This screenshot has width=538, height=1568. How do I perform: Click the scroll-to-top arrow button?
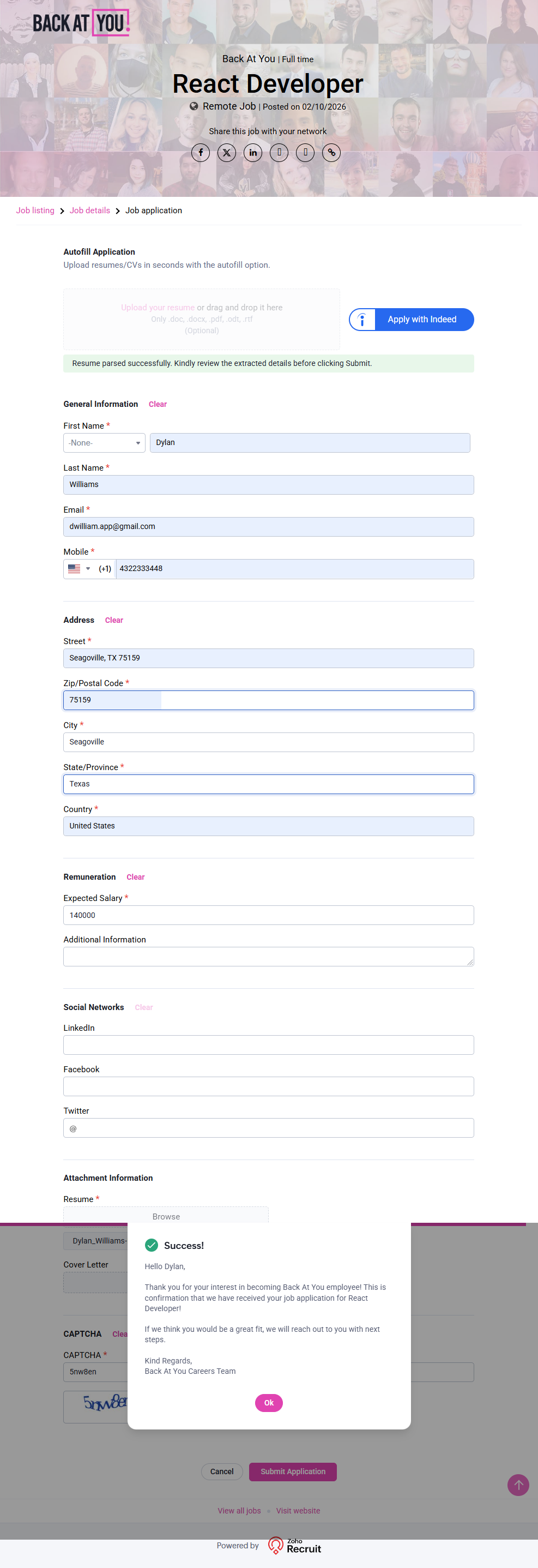click(518, 1485)
